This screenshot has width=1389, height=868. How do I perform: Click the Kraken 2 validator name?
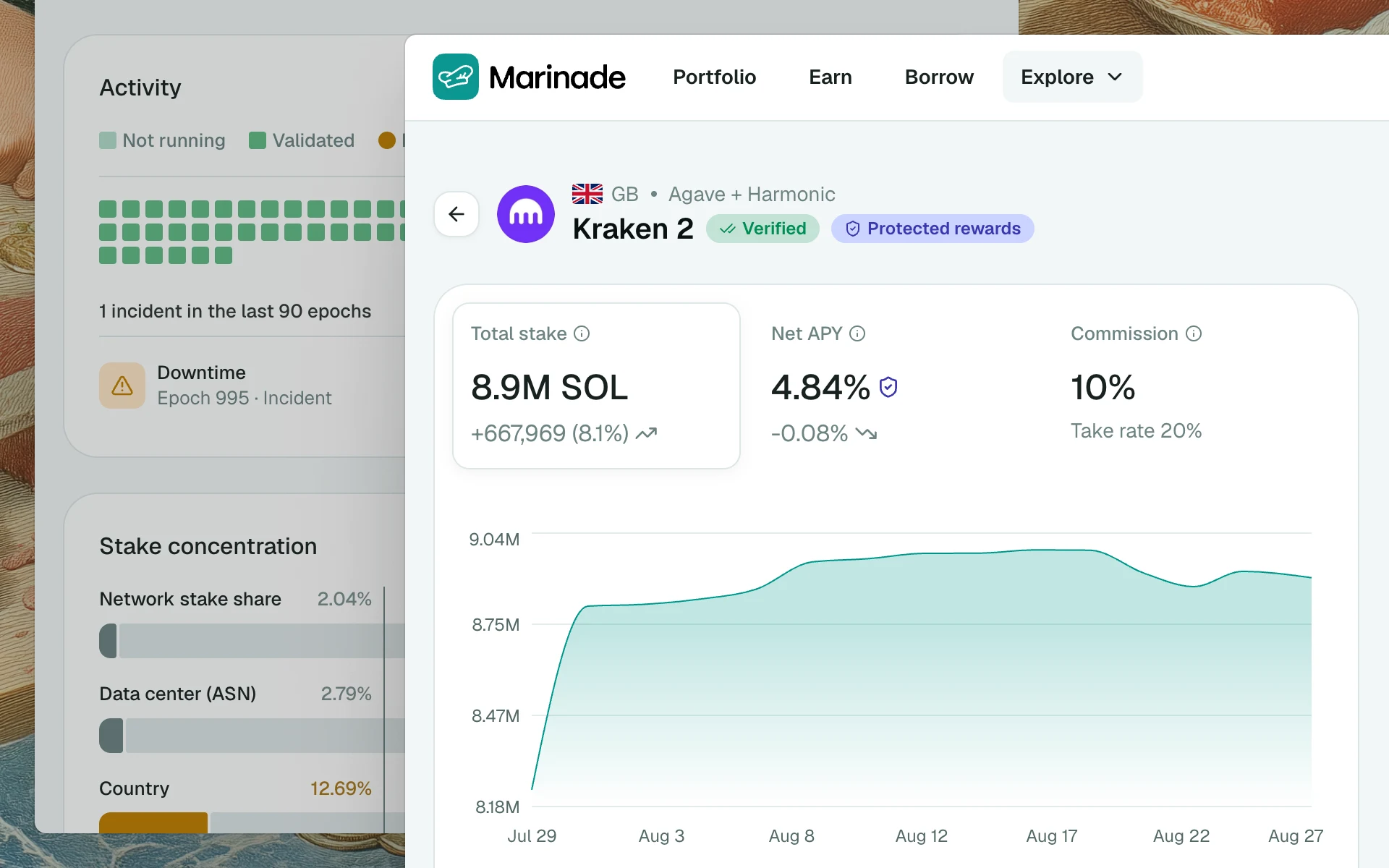[x=633, y=229]
